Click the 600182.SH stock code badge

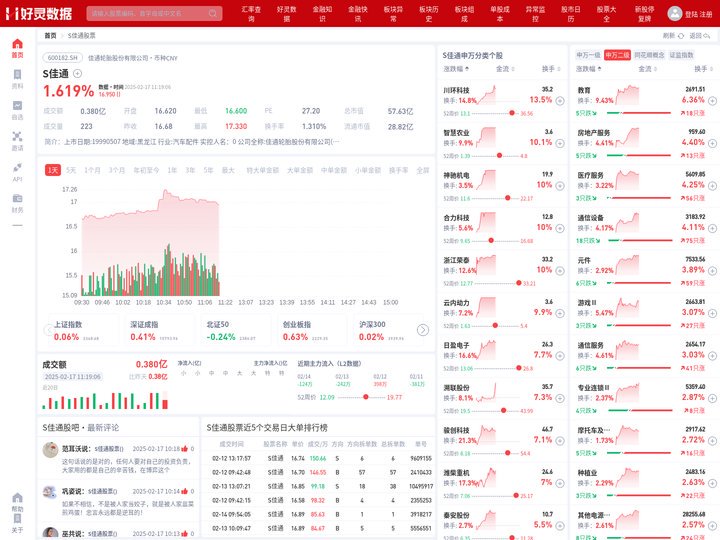62,58
